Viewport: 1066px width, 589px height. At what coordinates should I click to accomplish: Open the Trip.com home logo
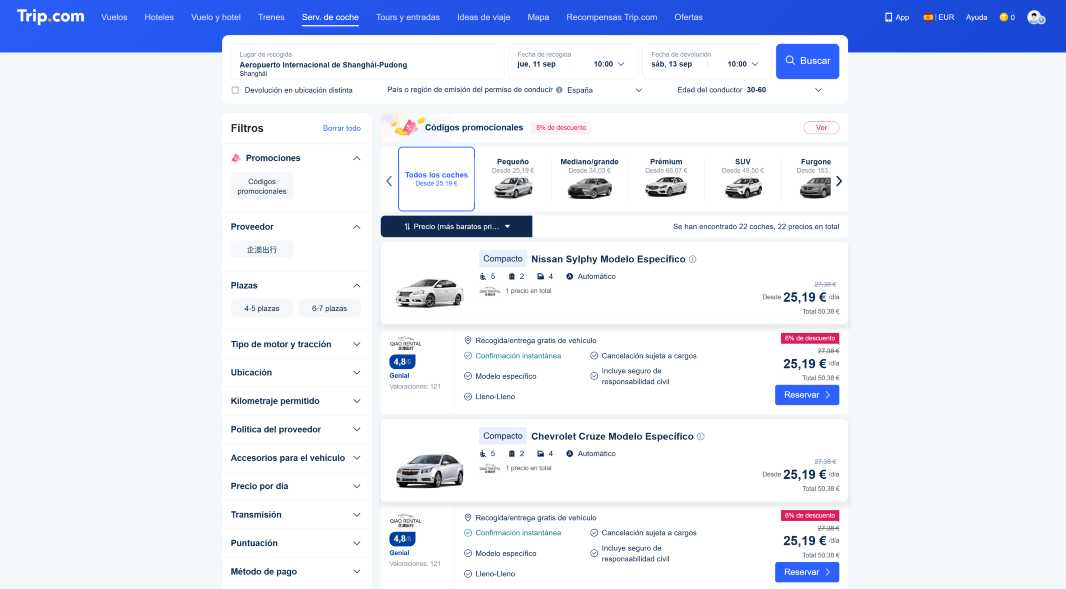(x=50, y=16)
